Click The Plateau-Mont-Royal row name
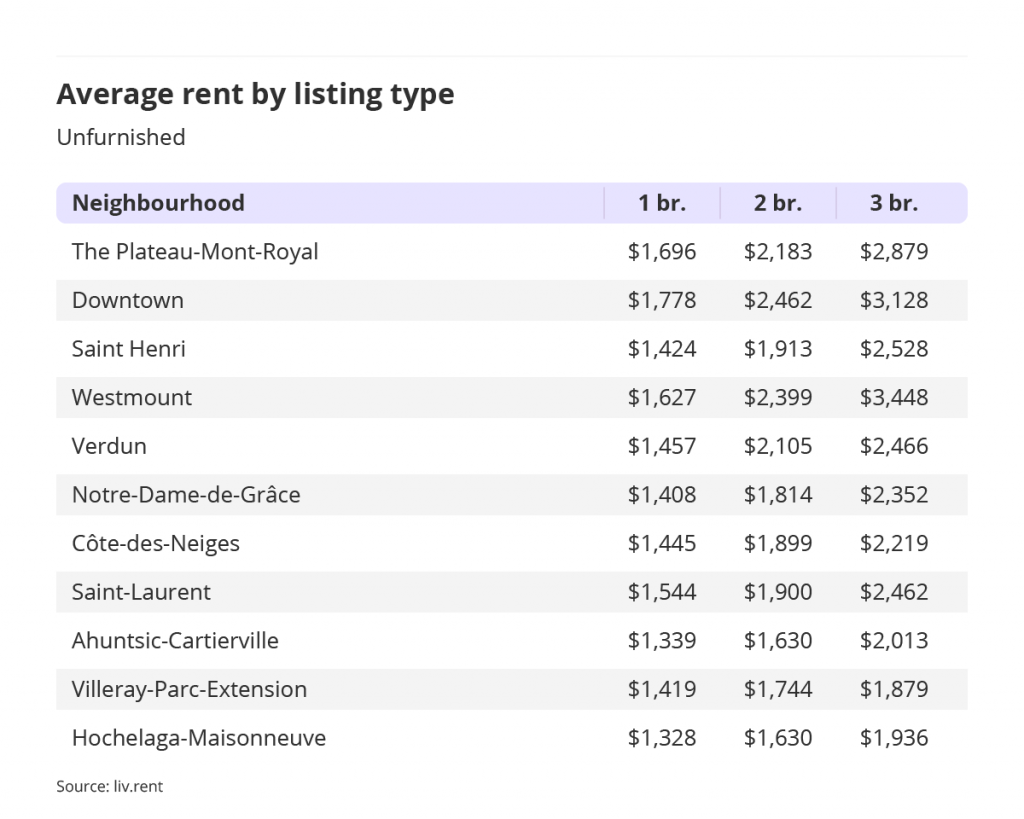 (195, 251)
